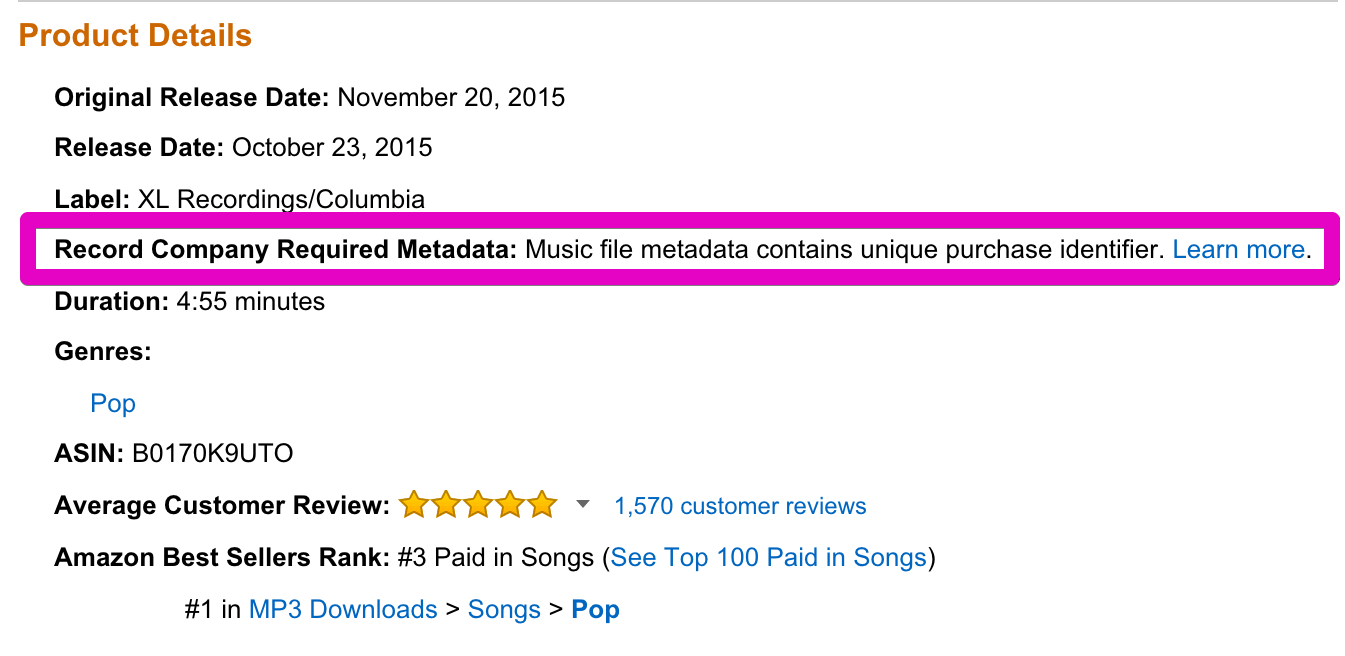Open See Top 100 Paid in Songs

pos(768,557)
